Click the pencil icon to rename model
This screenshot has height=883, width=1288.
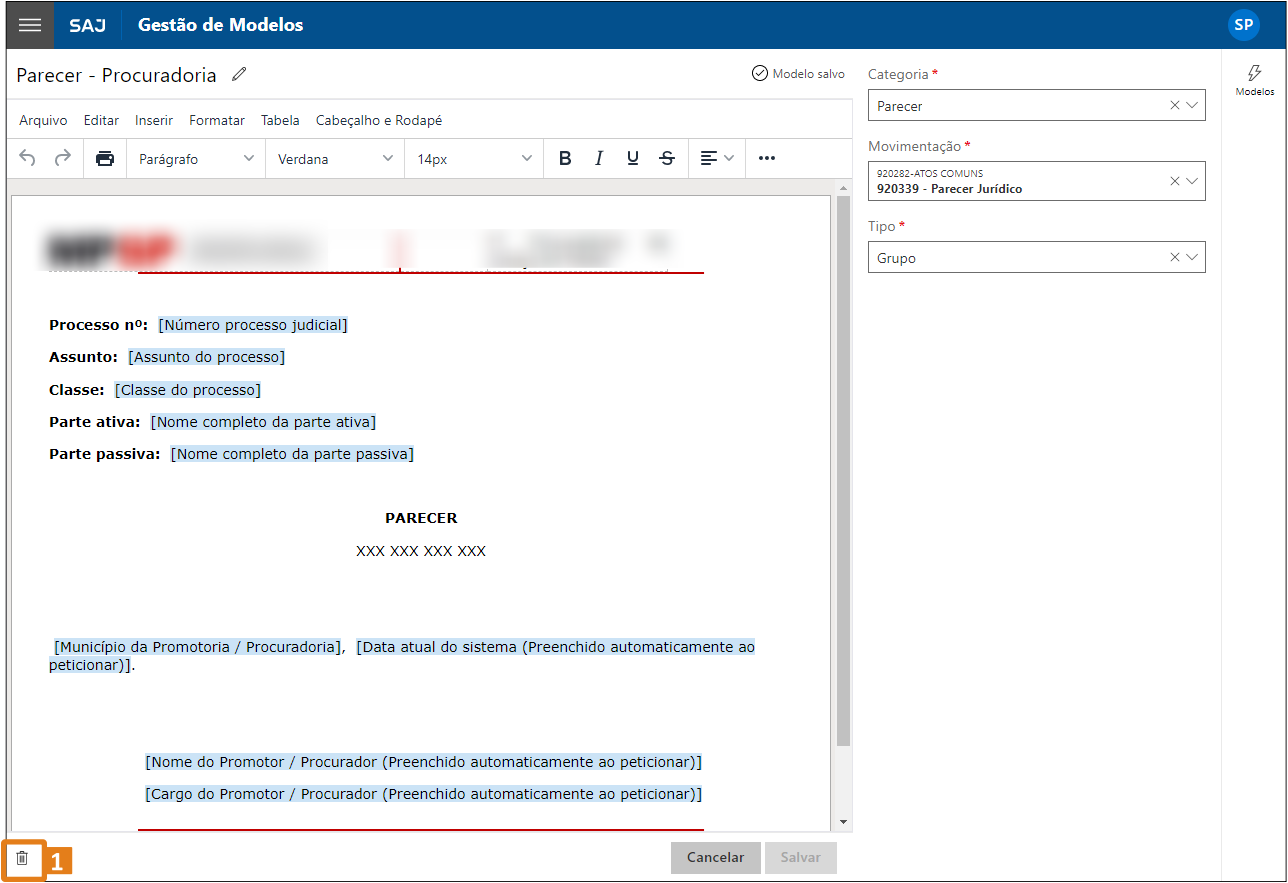click(238, 75)
